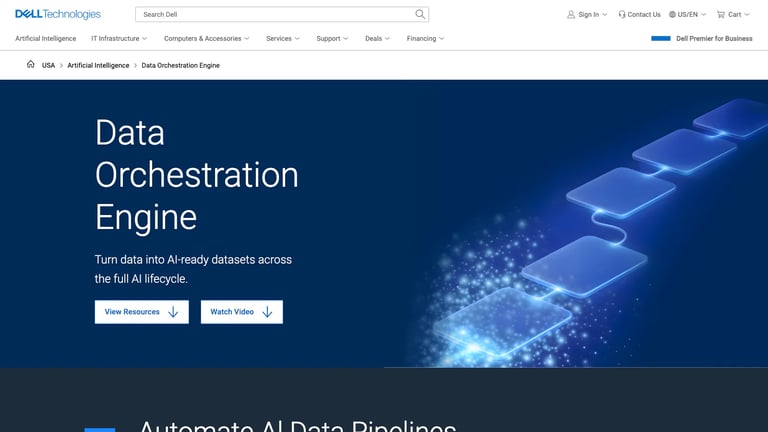Expand the IT Infrastructure menu chevron
This screenshot has height=432, width=768.
[x=144, y=39]
